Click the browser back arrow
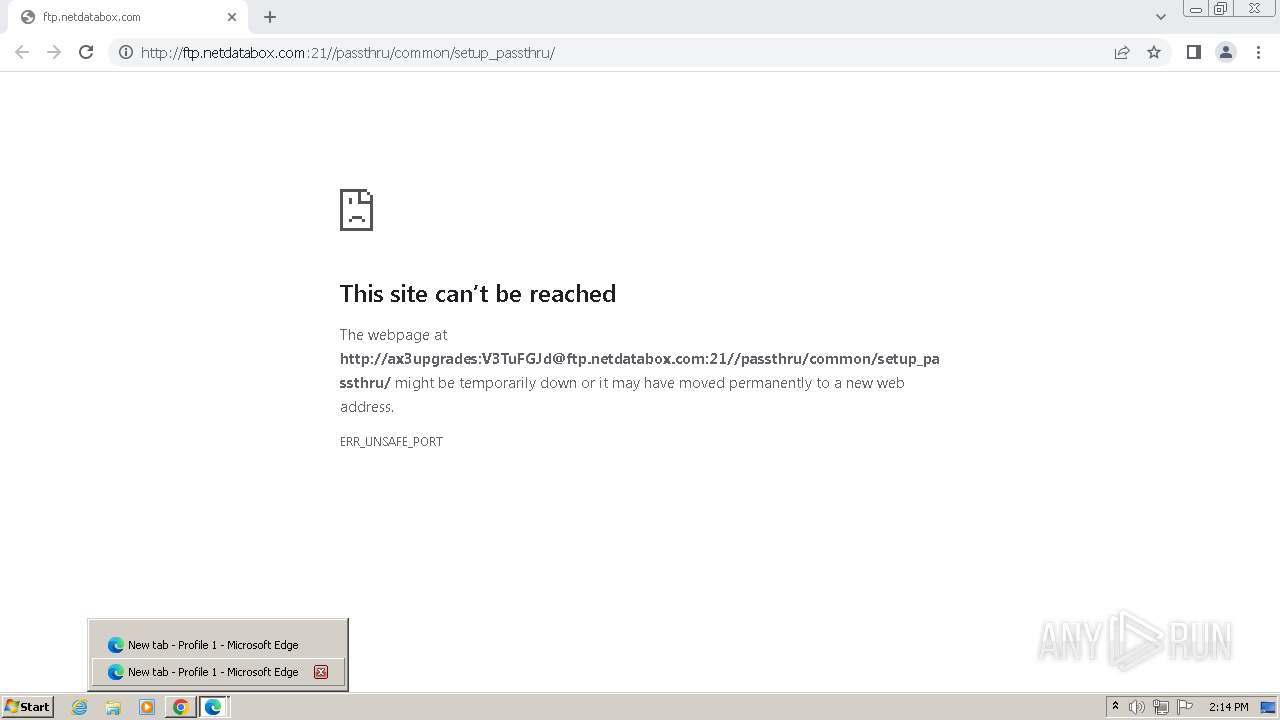The height and width of the screenshot is (720, 1280). coord(22,52)
